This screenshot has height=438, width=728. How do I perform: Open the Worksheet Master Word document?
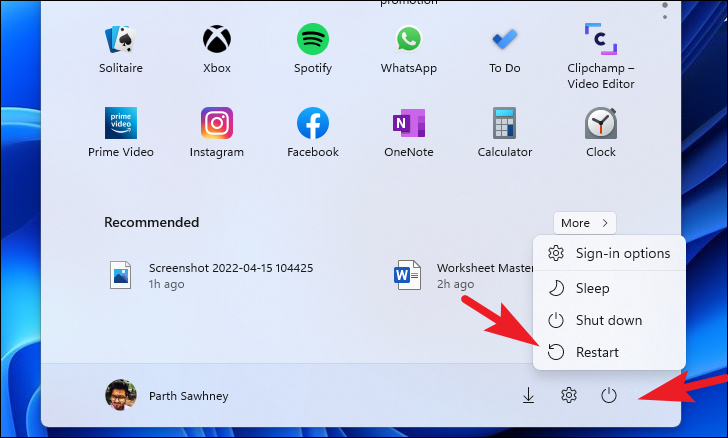pyautogui.click(x=462, y=275)
